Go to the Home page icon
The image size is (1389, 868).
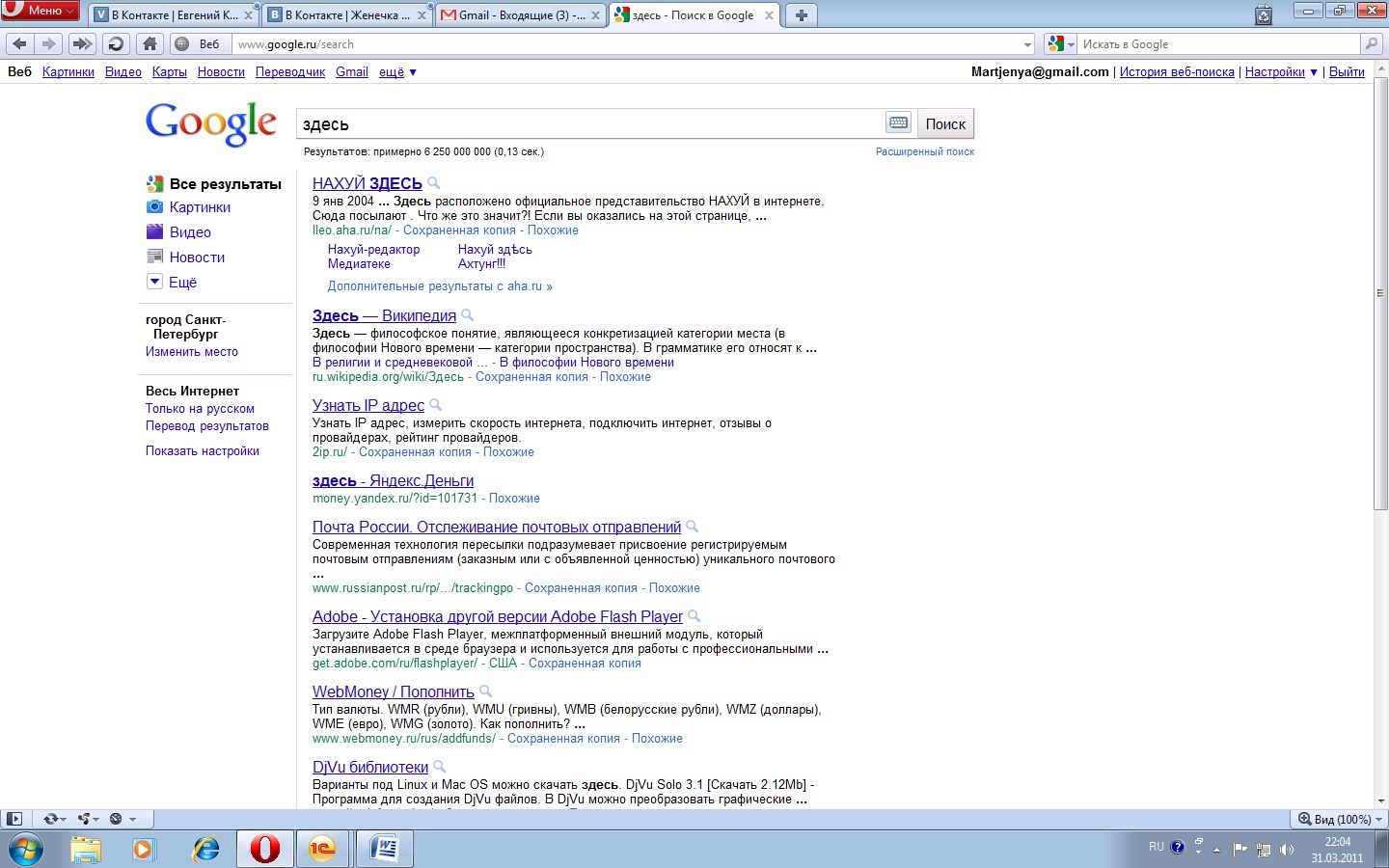[x=150, y=43]
